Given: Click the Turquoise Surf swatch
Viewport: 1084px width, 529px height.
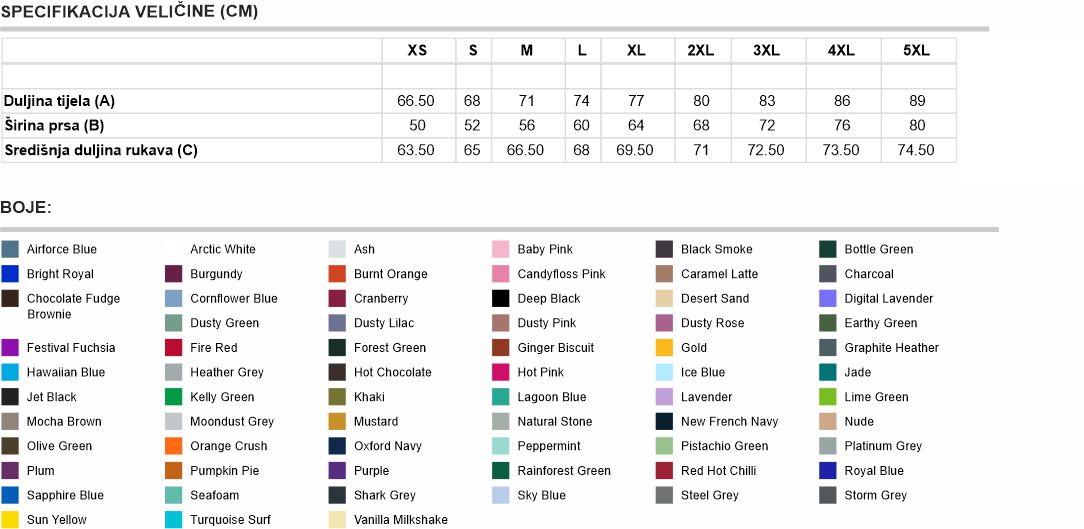Looking at the screenshot, I should point(173,520).
